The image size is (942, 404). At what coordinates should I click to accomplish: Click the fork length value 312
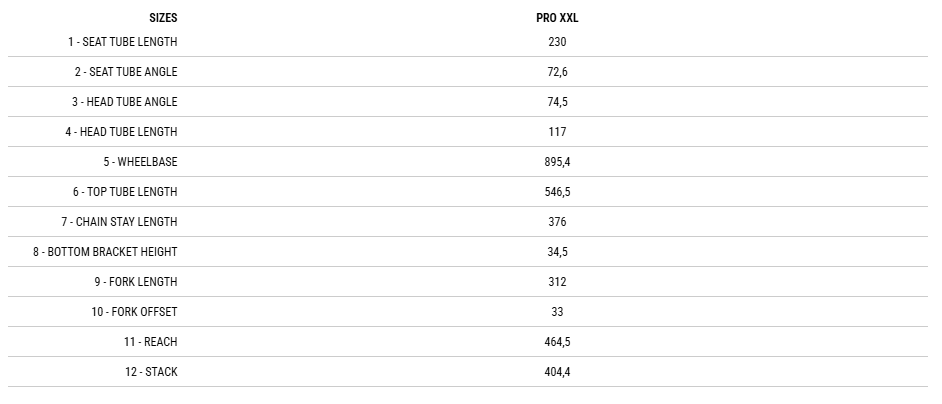point(557,282)
